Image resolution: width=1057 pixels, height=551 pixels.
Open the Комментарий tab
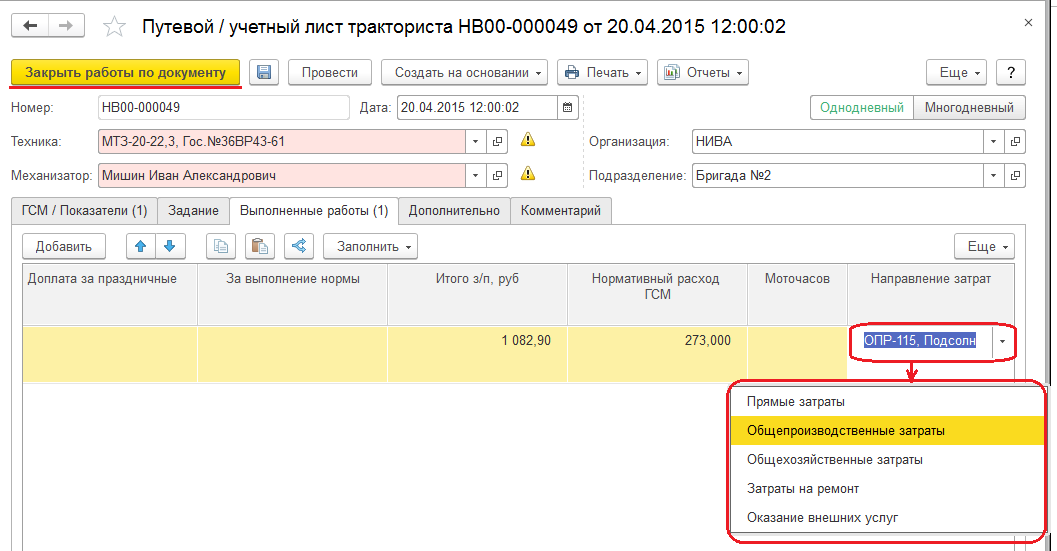click(561, 210)
